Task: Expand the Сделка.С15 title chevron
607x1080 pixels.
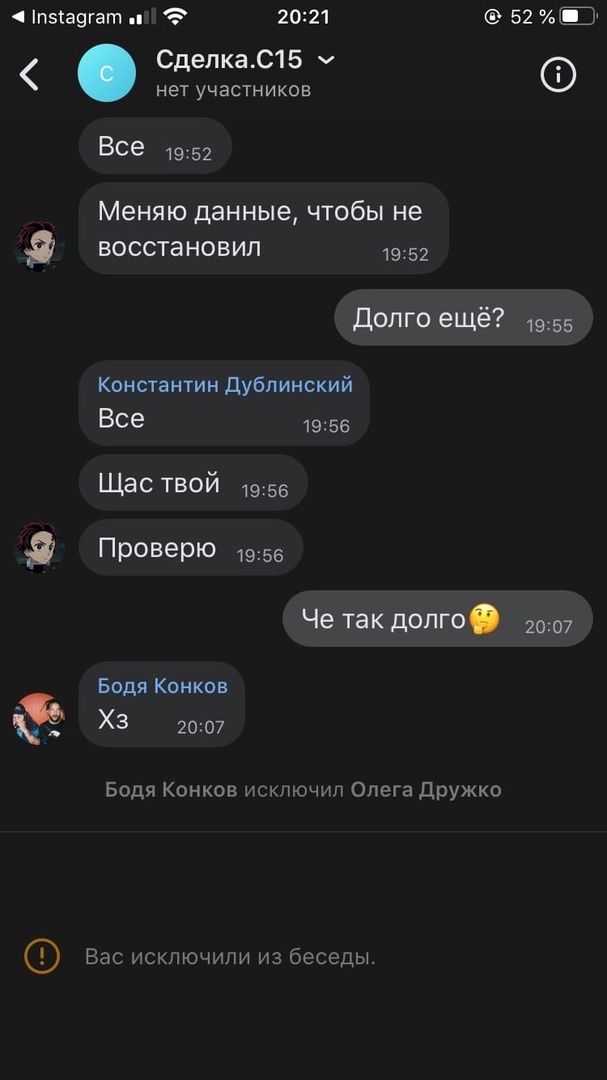Action: [326, 60]
